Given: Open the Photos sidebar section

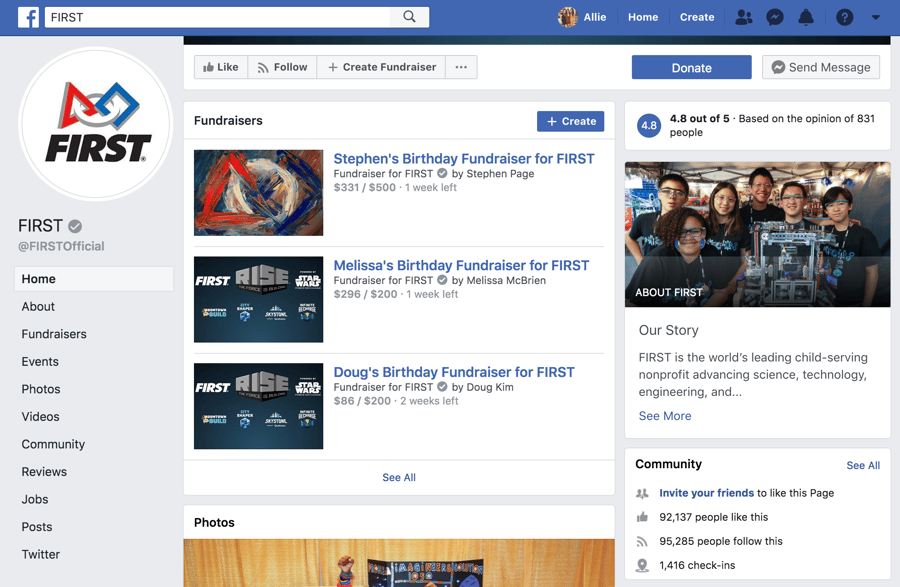Looking at the screenshot, I should (41, 389).
